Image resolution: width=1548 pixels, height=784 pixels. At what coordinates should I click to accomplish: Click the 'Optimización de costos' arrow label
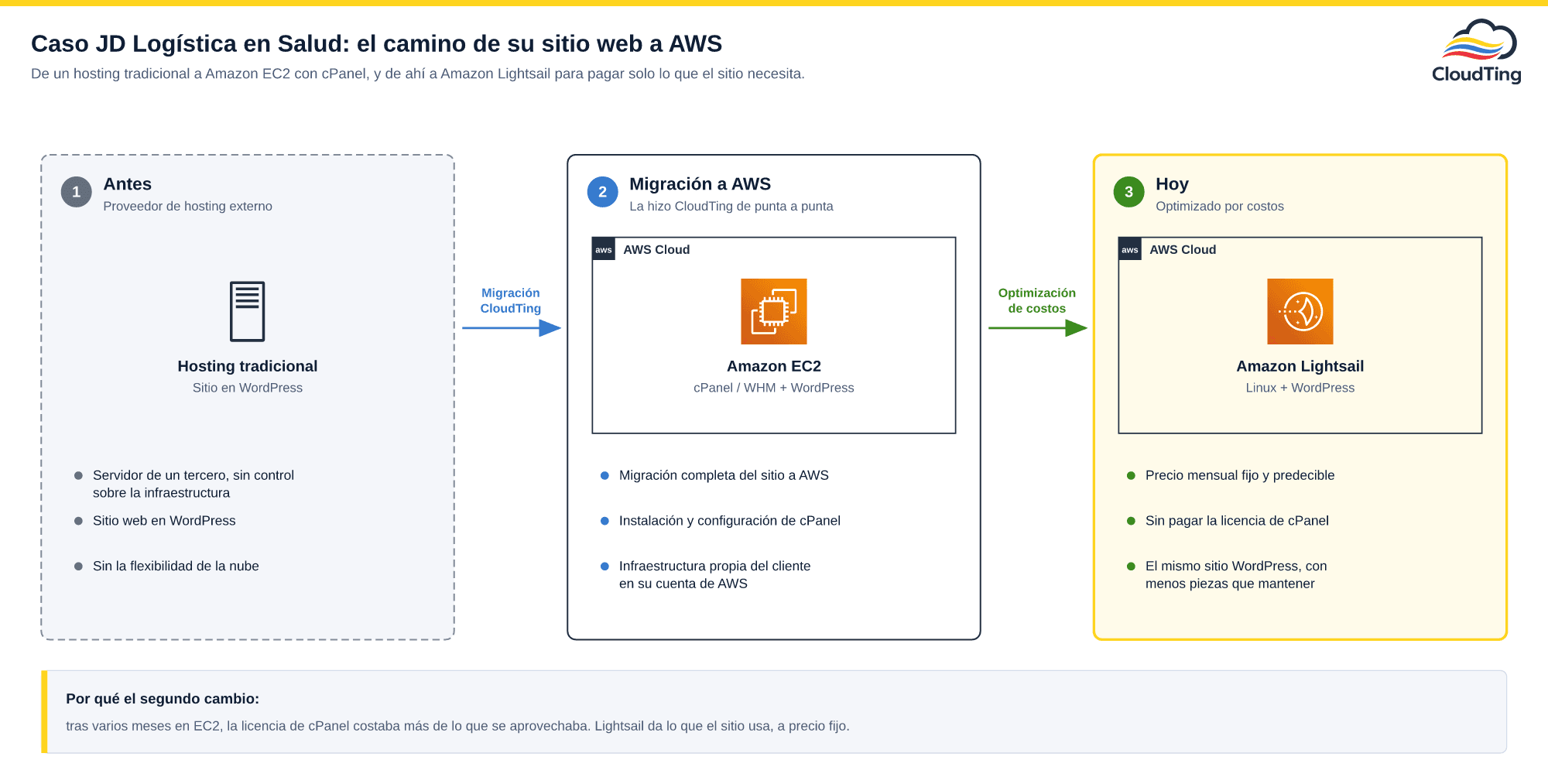coord(1037,300)
